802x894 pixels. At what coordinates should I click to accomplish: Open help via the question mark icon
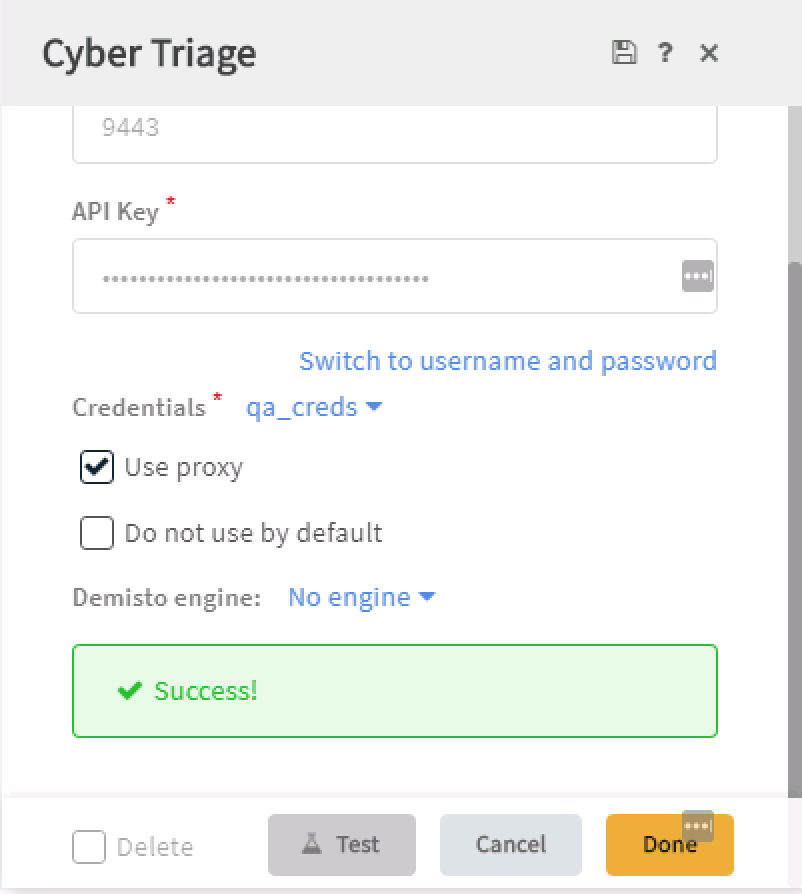pos(665,53)
